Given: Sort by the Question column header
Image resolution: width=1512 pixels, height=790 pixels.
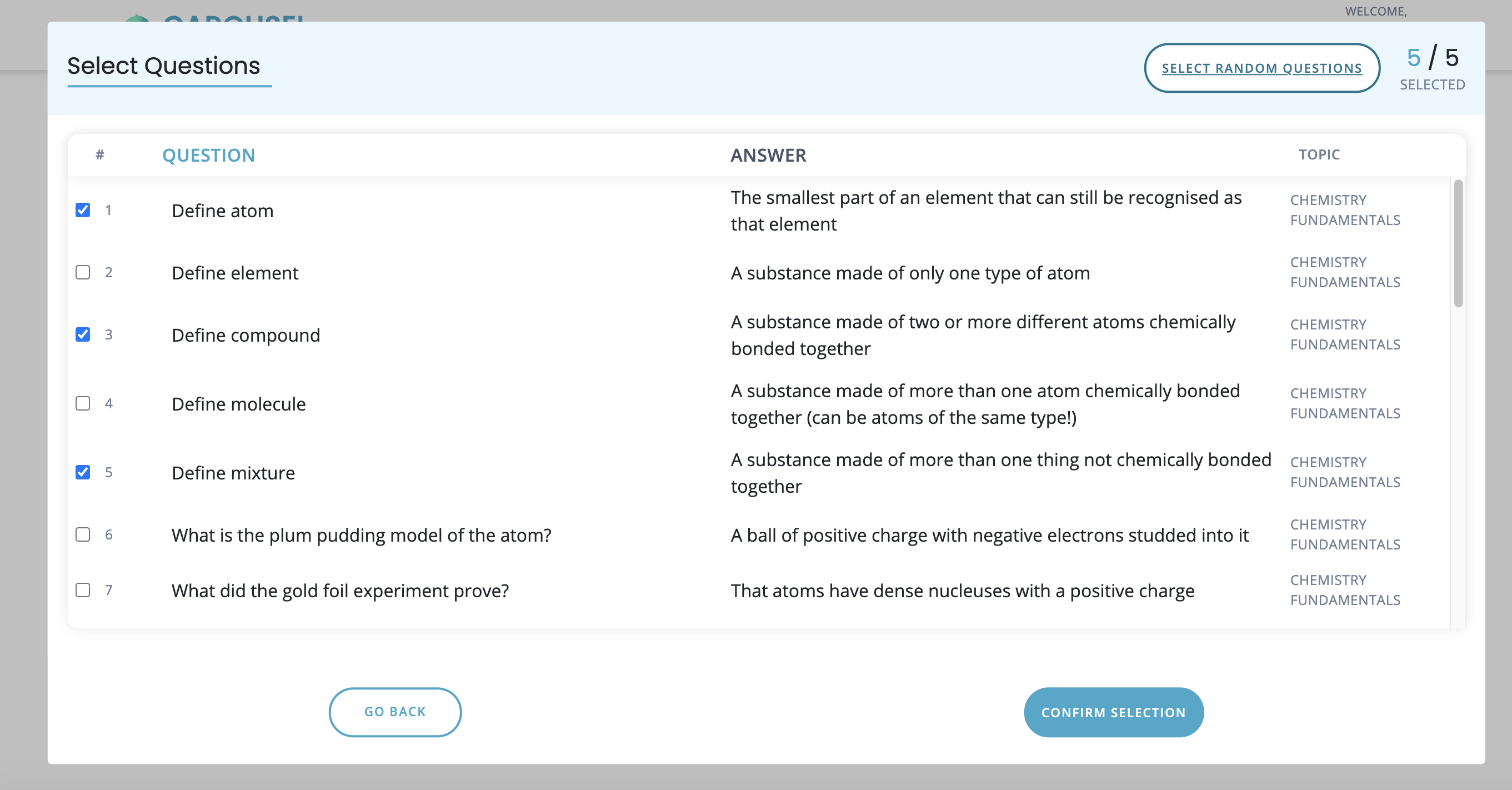Looking at the screenshot, I should [208, 155].
